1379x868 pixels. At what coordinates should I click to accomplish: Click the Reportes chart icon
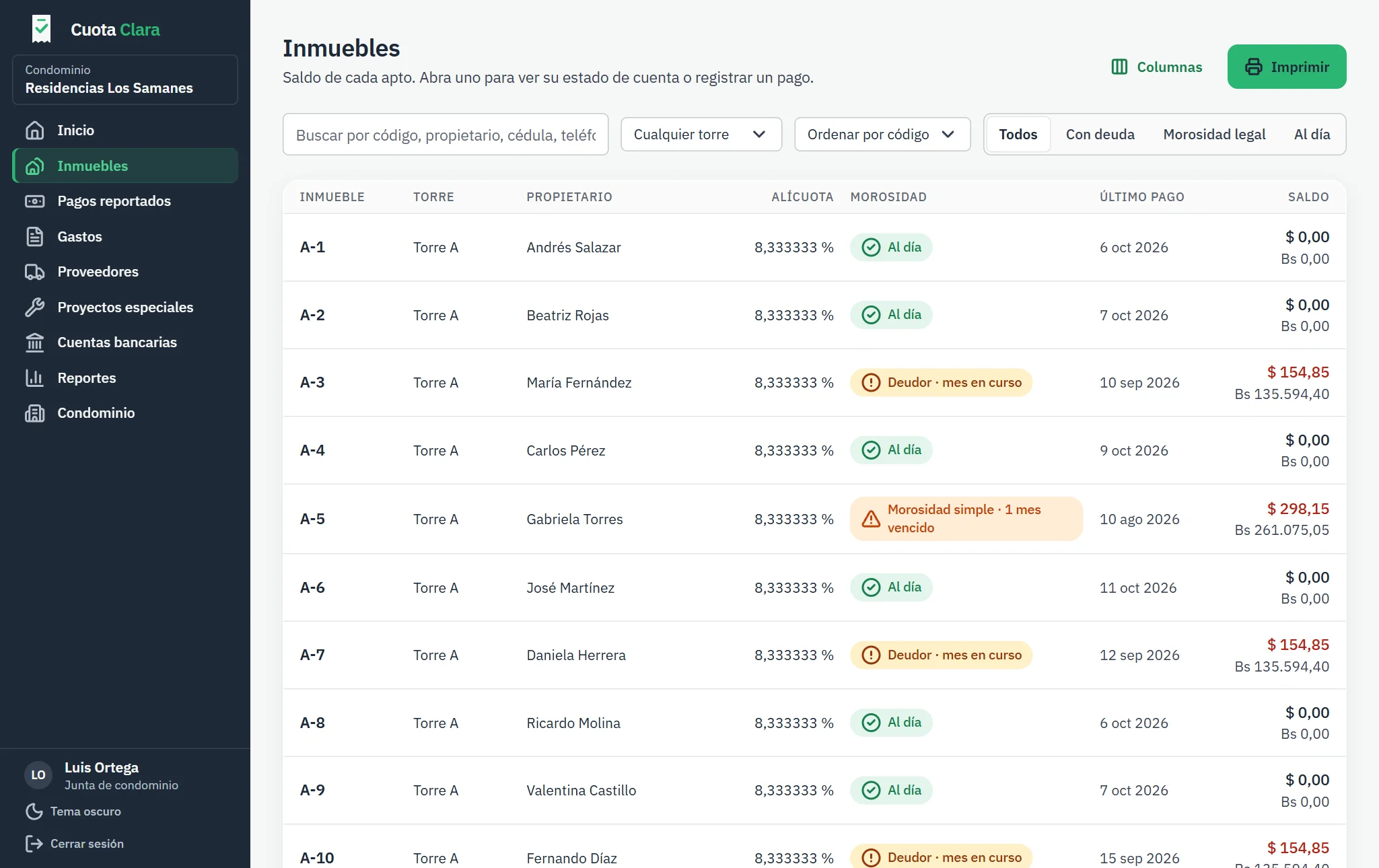point(34,377)
